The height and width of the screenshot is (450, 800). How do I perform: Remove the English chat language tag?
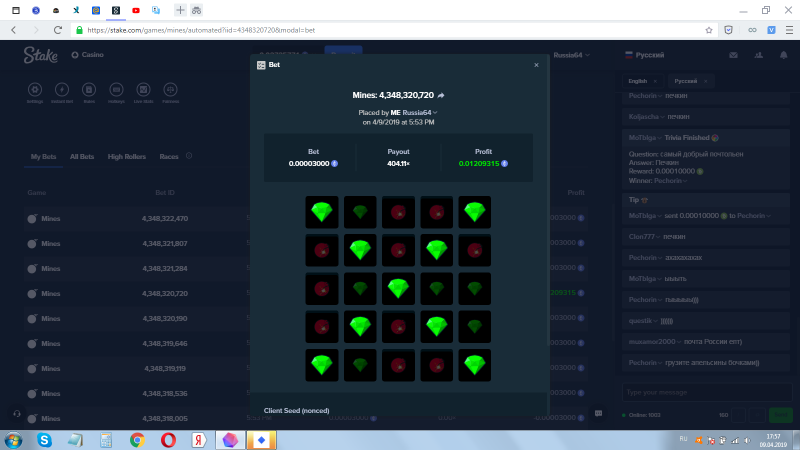[655, 81]
